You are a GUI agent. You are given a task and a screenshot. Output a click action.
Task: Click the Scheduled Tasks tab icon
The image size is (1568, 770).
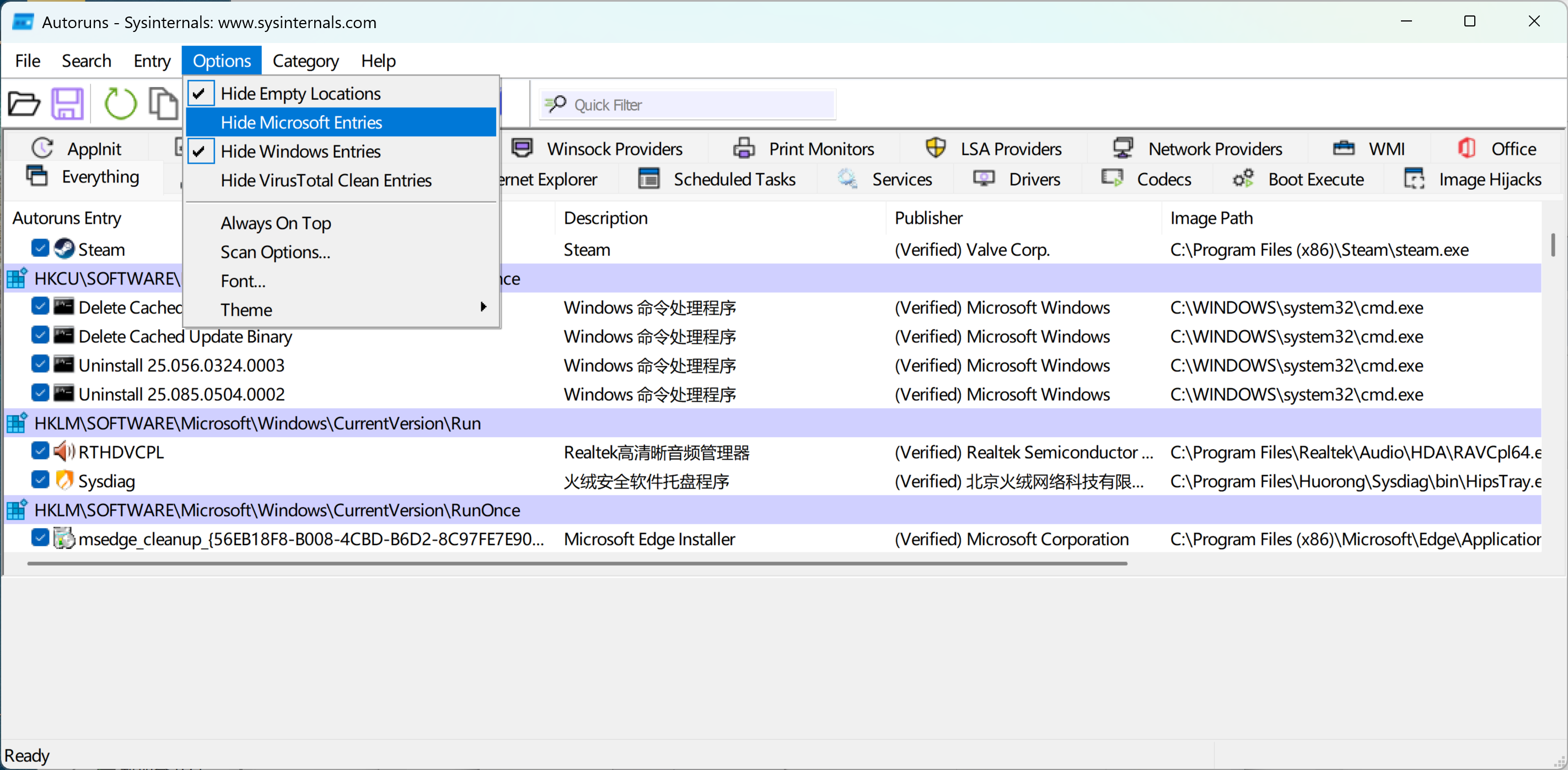click(x=649, y=179)
